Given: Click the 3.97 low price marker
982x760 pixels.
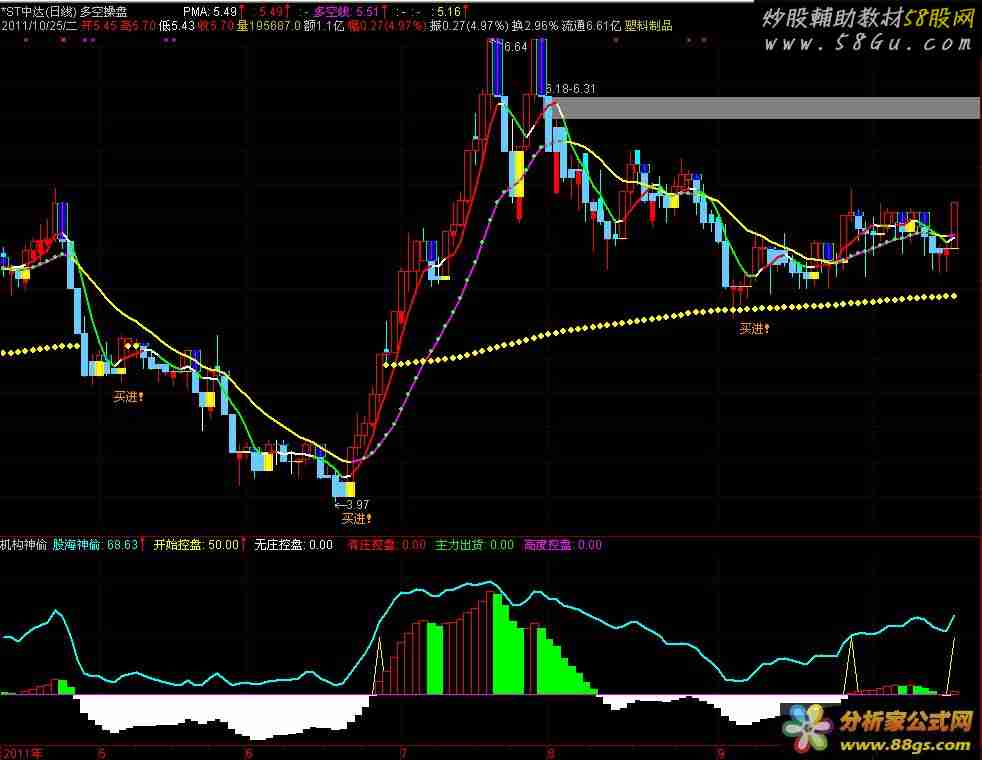Looking at the screenshot, I should pyautogui.click(x=351, y=504).
